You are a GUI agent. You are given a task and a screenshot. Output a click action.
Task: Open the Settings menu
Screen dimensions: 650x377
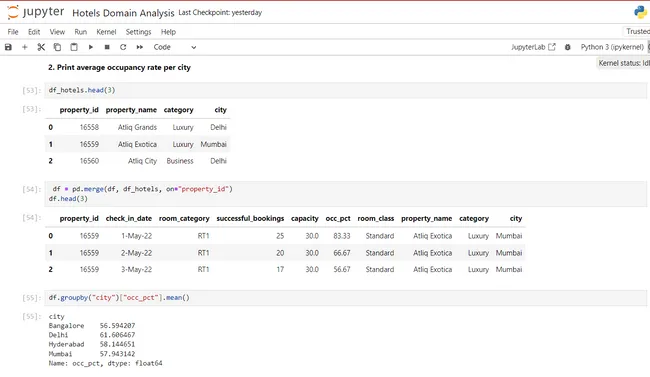(x=138, y=32)
